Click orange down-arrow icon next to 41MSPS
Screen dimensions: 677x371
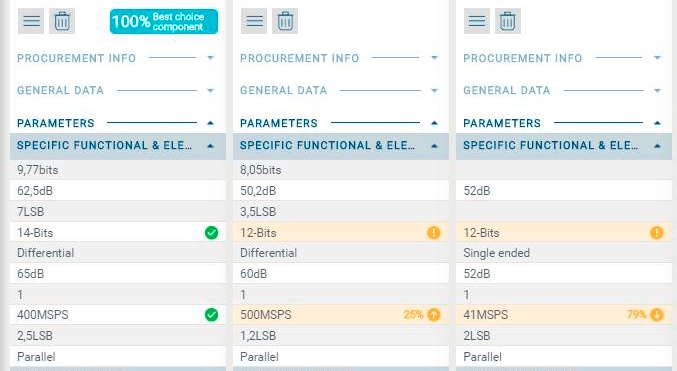(656, 314)
